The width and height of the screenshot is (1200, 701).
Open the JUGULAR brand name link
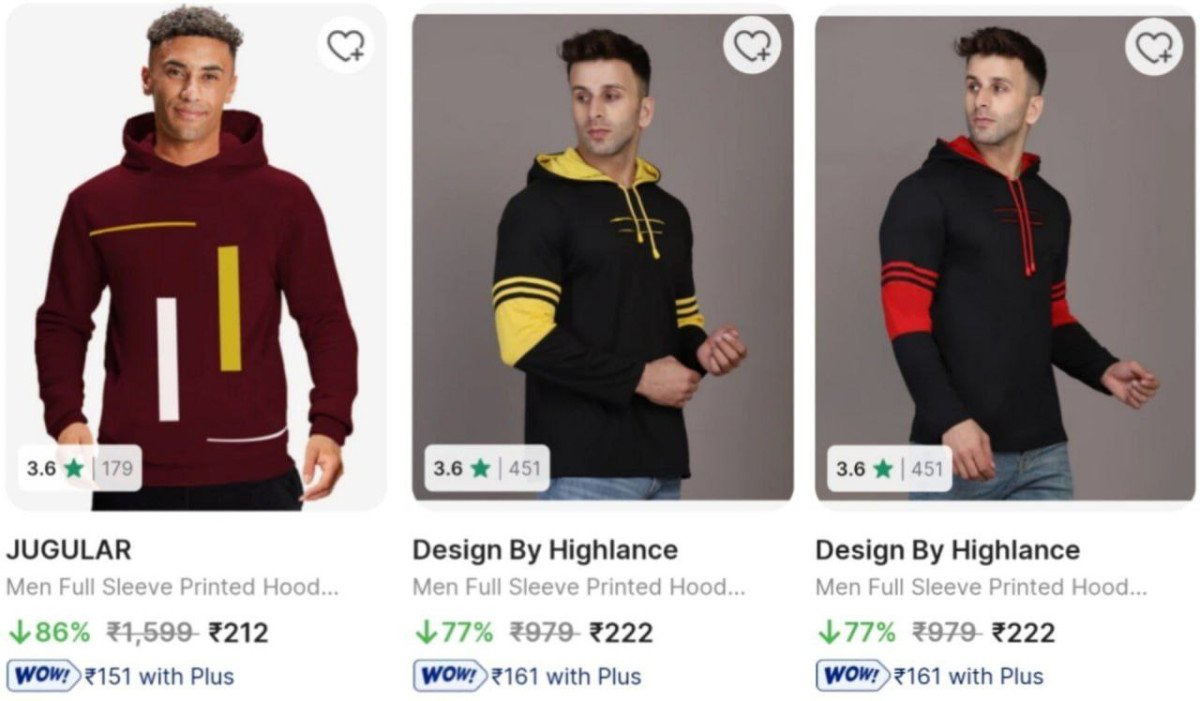click(x=68, y=550)
